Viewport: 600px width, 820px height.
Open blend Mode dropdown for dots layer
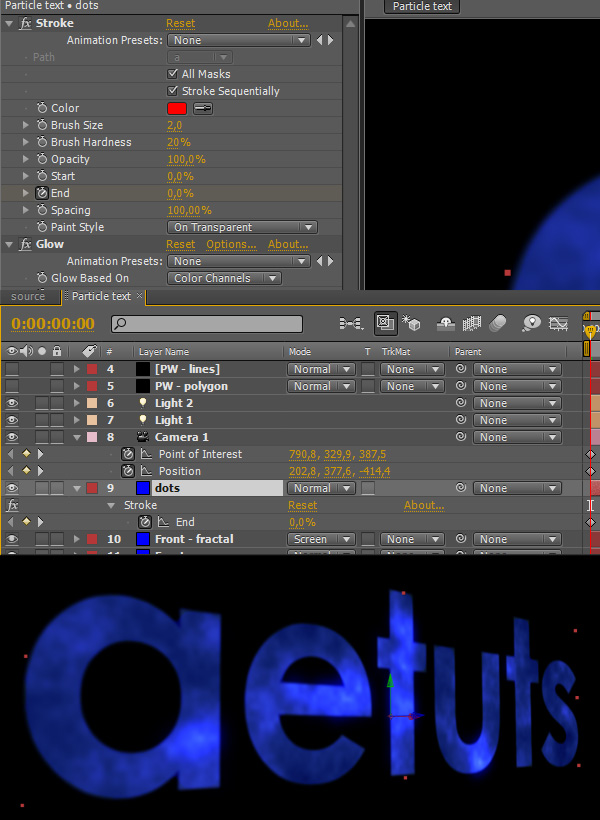pyautogui.click(x=321, y=488)
